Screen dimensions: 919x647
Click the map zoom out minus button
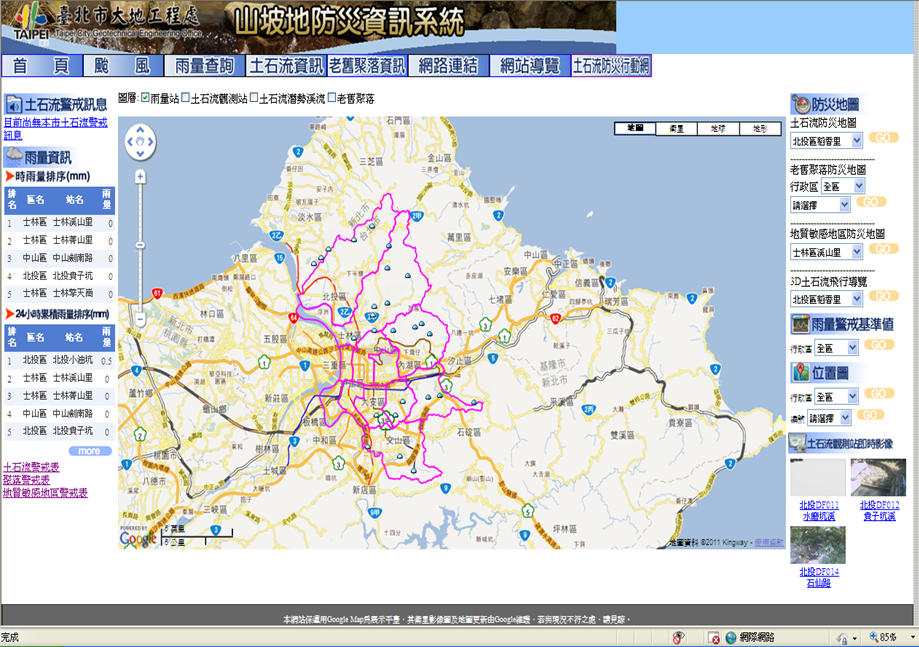tap(140, 319)
